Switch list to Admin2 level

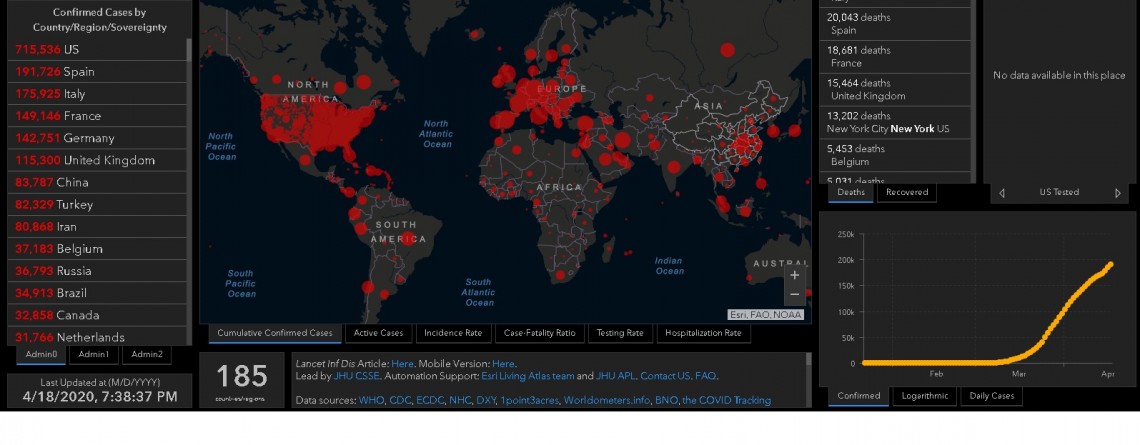[x=146, y=354]
